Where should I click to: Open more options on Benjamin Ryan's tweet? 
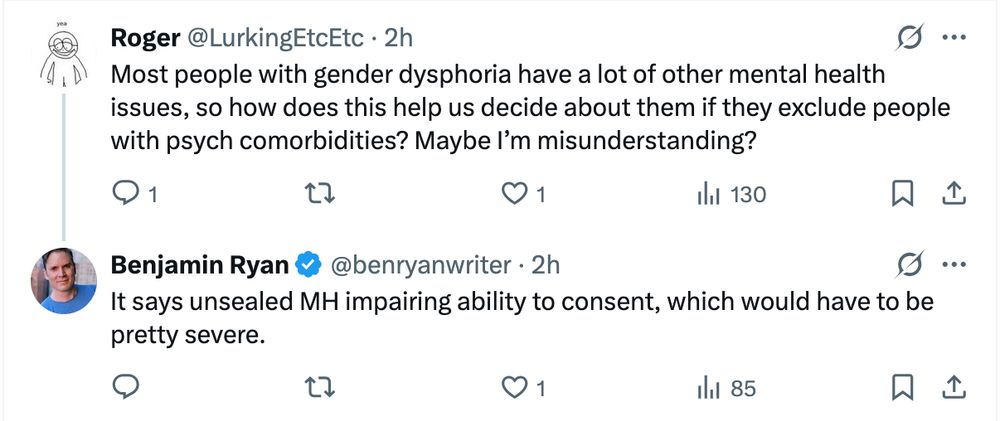(x=954, y=265)
